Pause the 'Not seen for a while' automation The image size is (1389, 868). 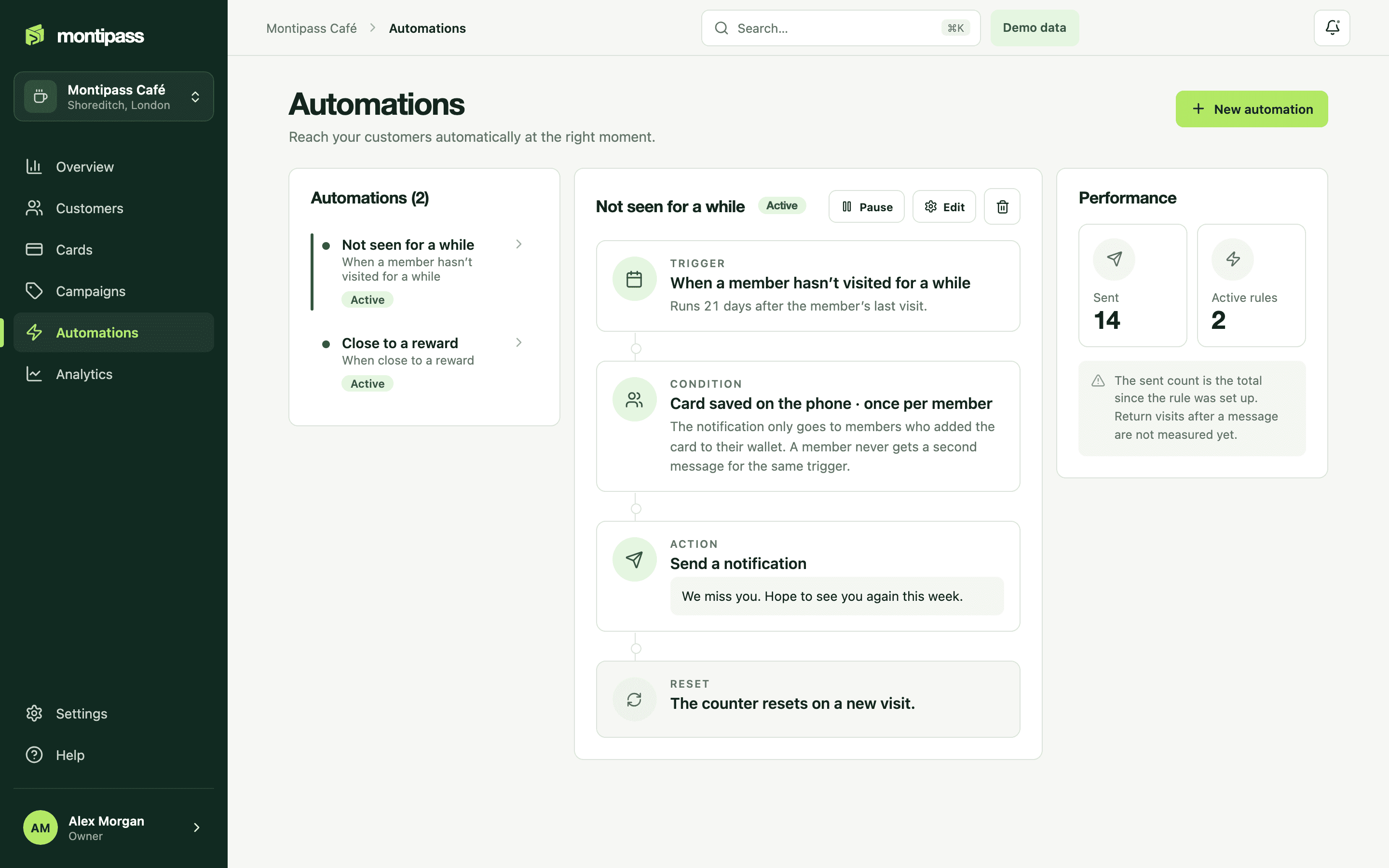(866, 207)
